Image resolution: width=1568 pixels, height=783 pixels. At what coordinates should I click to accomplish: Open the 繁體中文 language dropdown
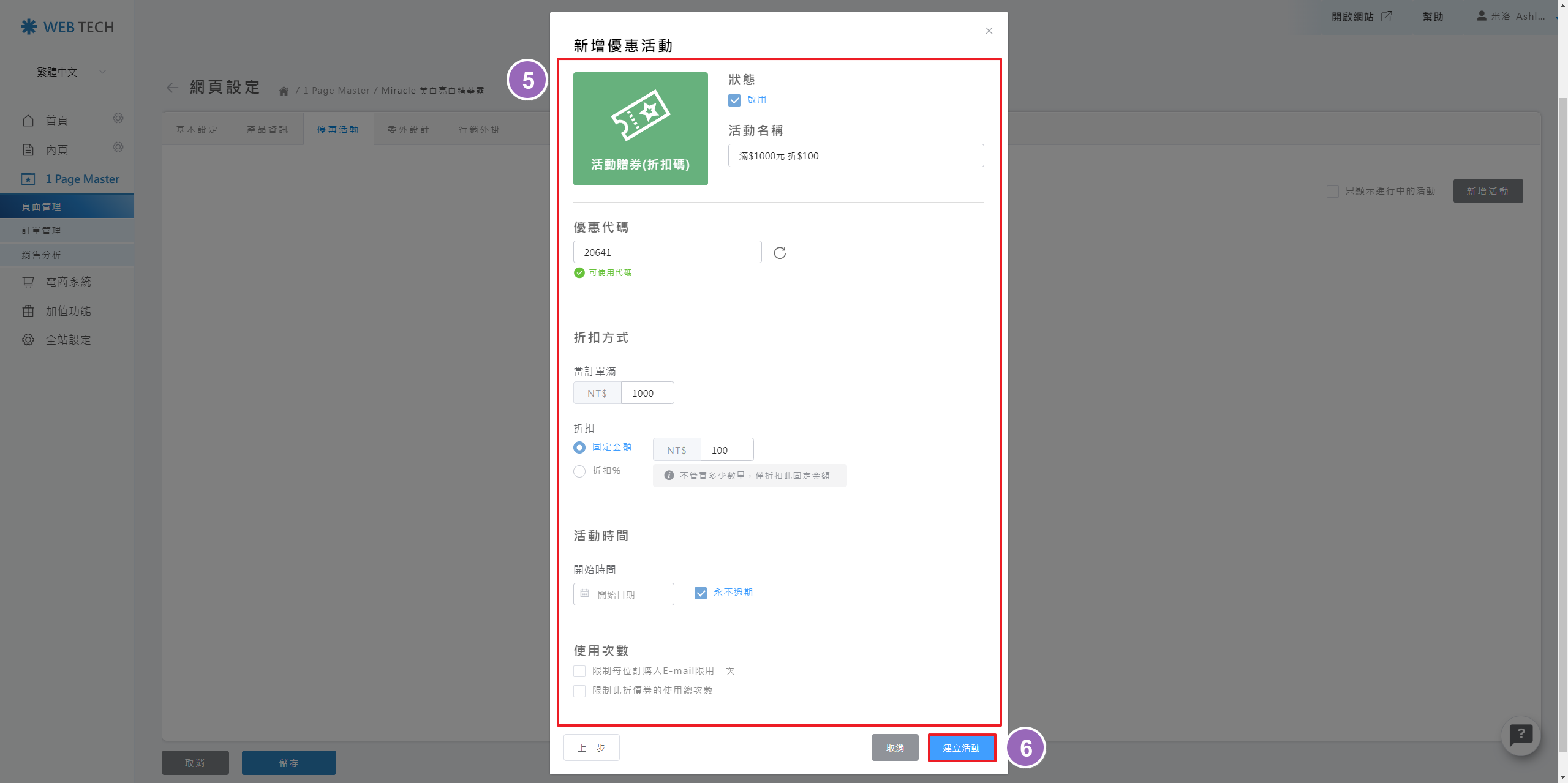click(x=67, y=72)
